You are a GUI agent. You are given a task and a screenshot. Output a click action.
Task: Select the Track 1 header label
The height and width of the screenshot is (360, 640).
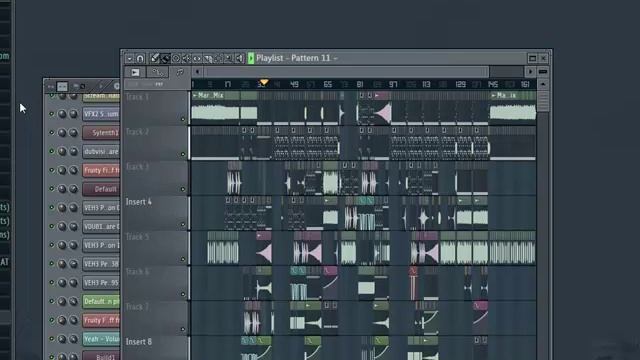(137, 97)
